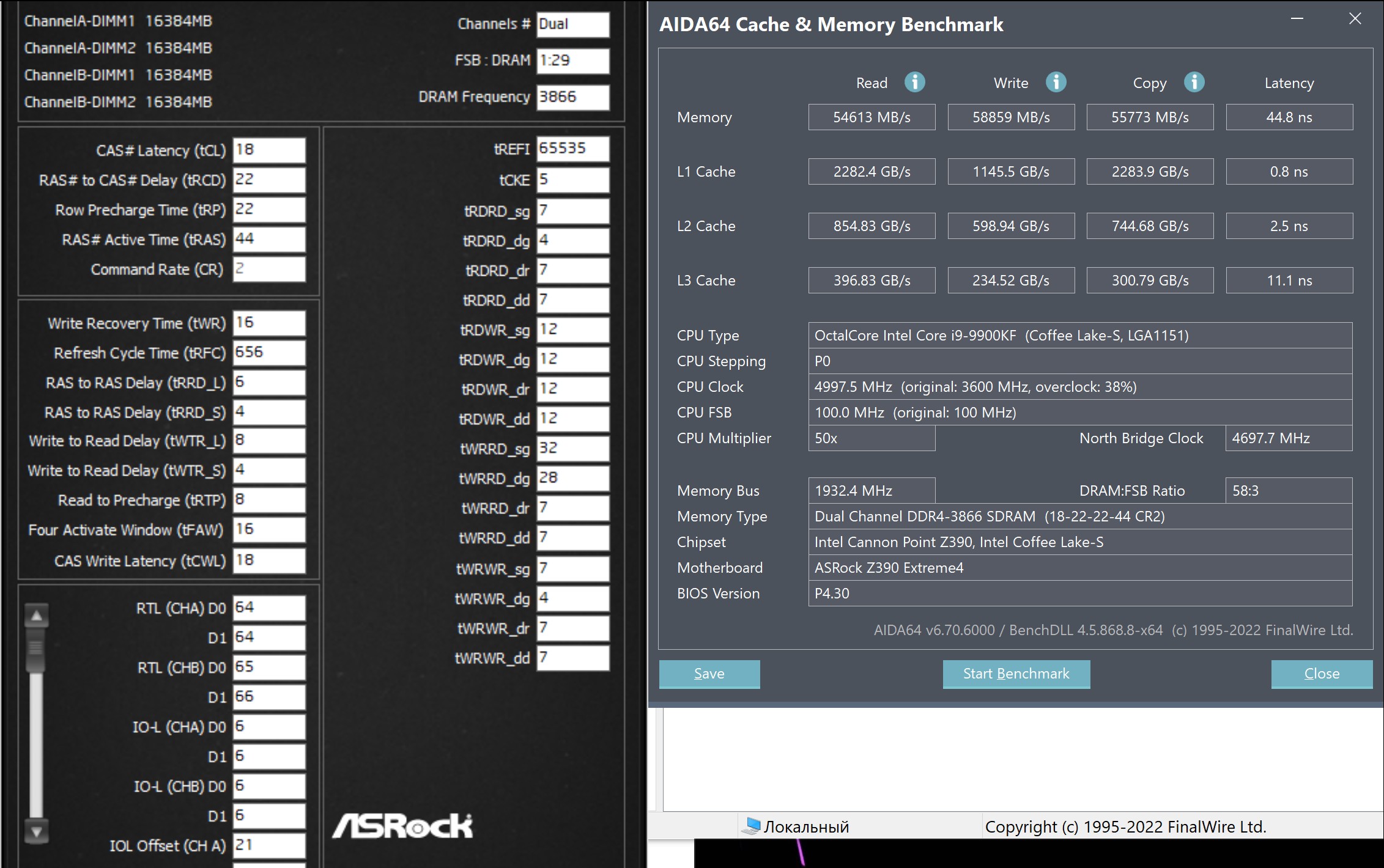Minimize the AIDA64 benchmark window
This screenshot has height=868, width=1384.
(1297, 19)
